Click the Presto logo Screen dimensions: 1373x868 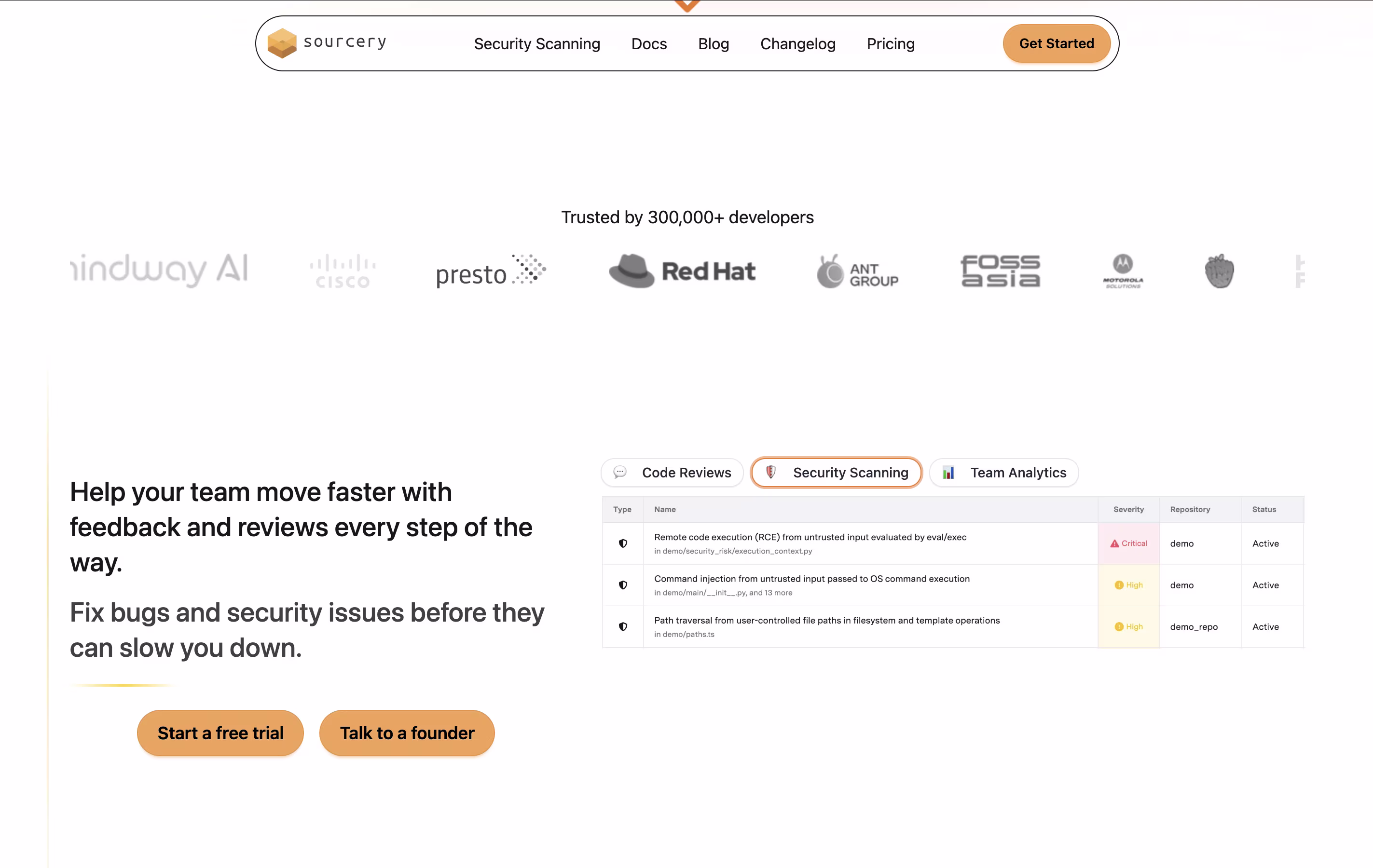pos(490,271)
